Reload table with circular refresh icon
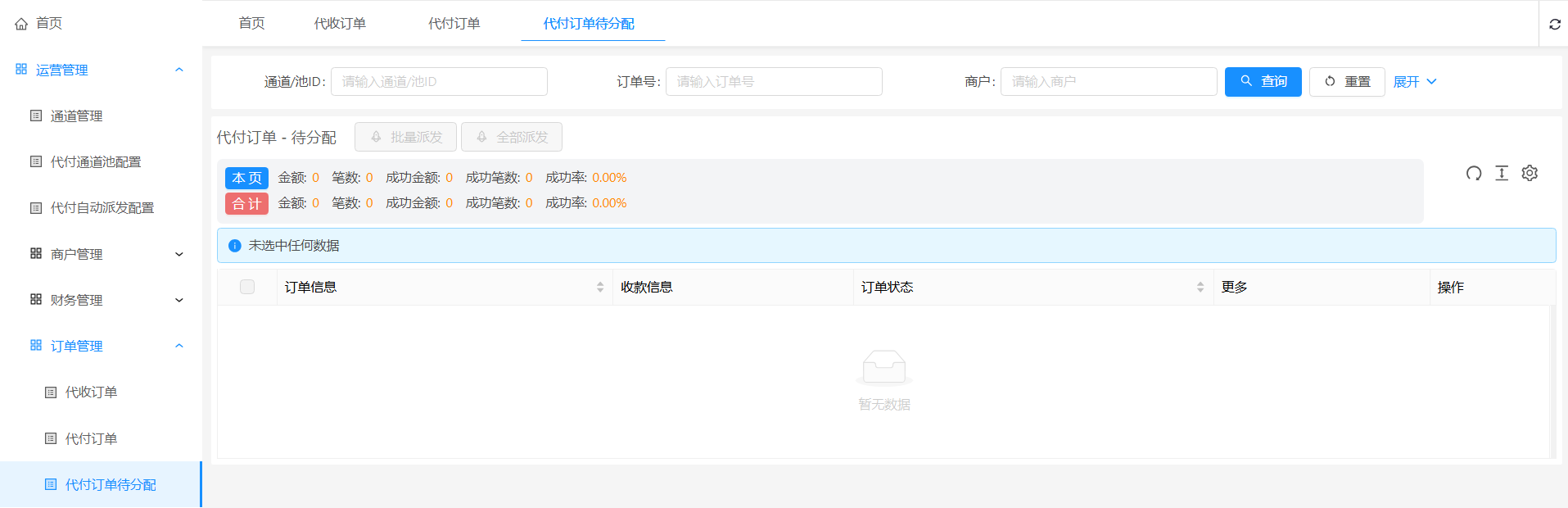This screenshot has width=1568, height=508. tap(1474, 173)
